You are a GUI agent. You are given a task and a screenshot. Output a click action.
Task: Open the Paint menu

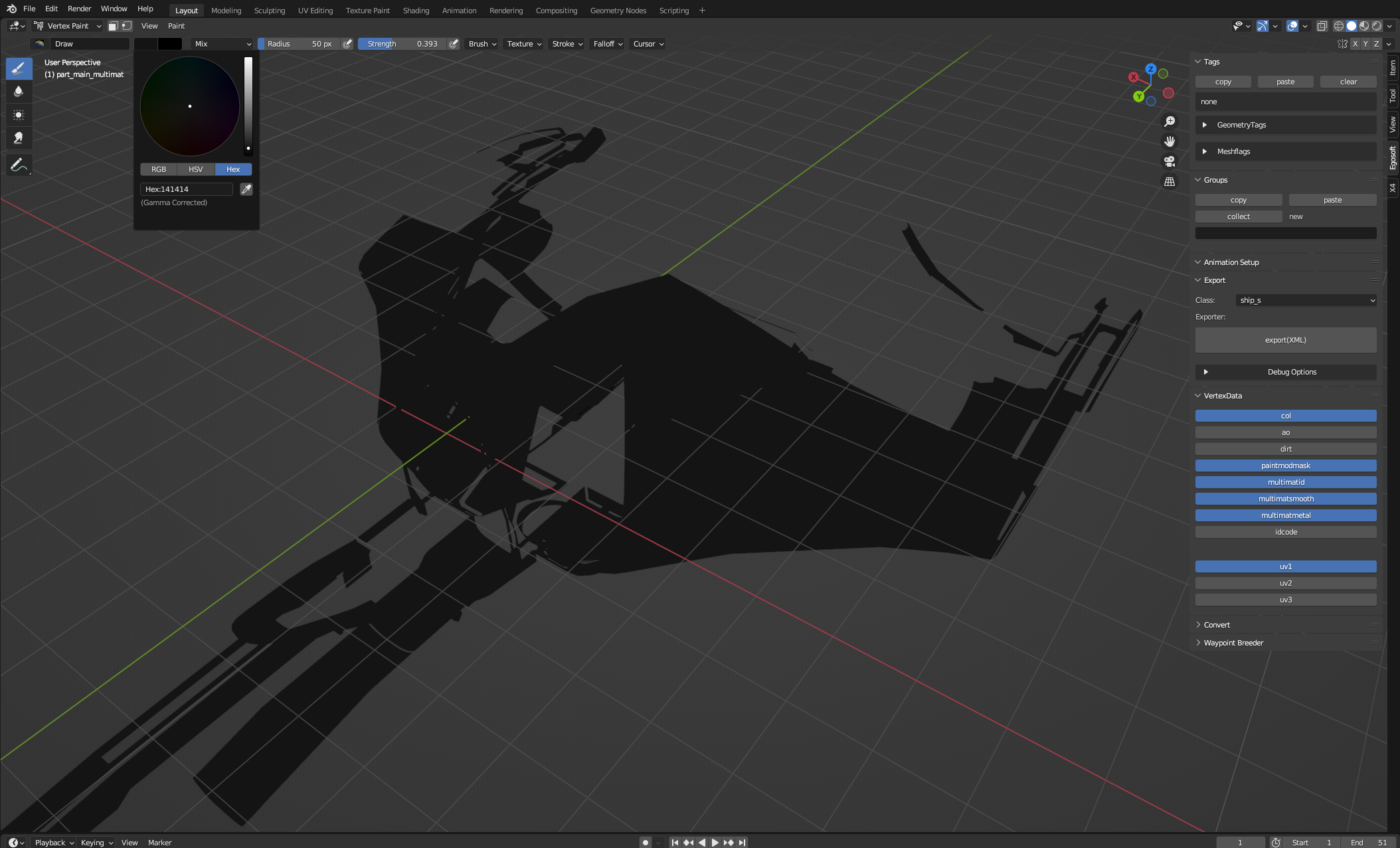pos(176,26)
